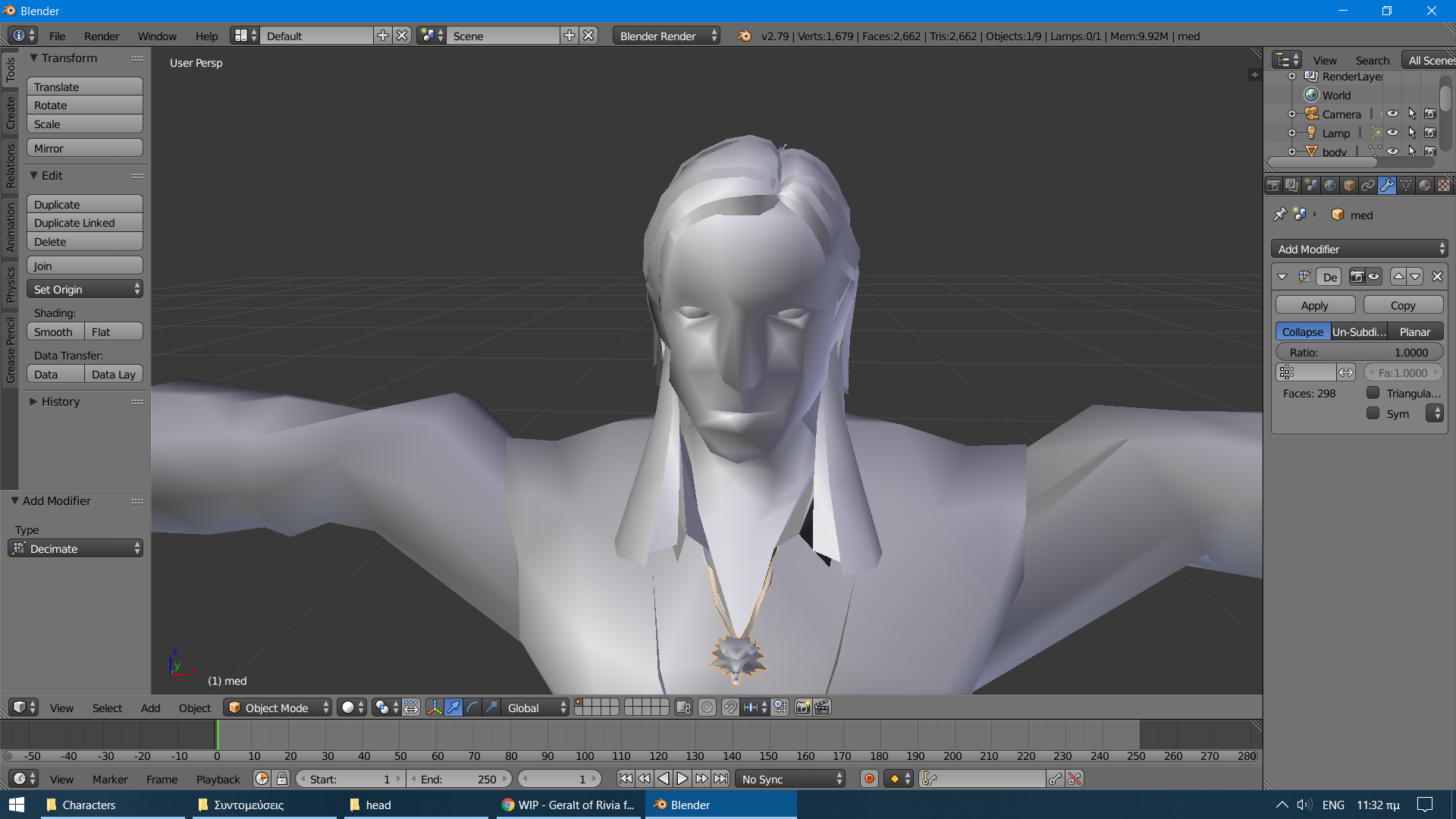The image size is (1456, 819).
Task: Toggle the Use Preview Range clock icon
Action: point(262,779)
